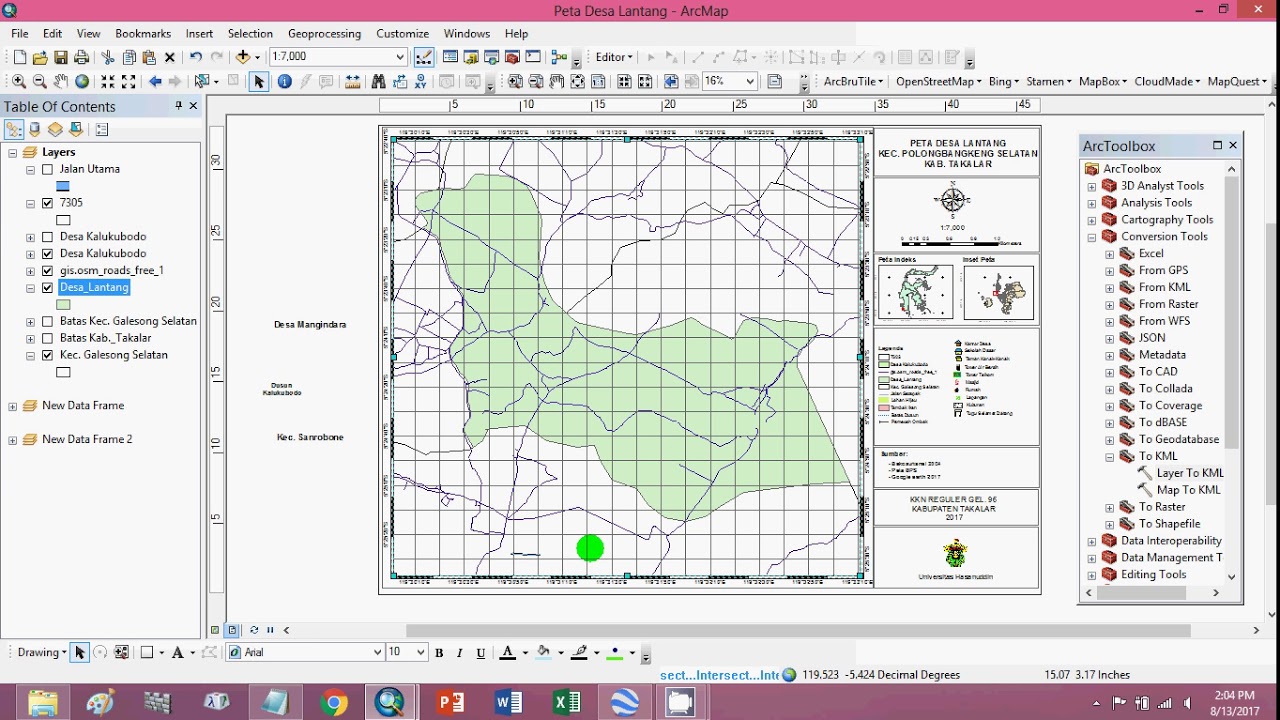The width and height of the screenshot is (1280, 720).
Task: Open the Editor menu button
Action: [x=614, y=57]
